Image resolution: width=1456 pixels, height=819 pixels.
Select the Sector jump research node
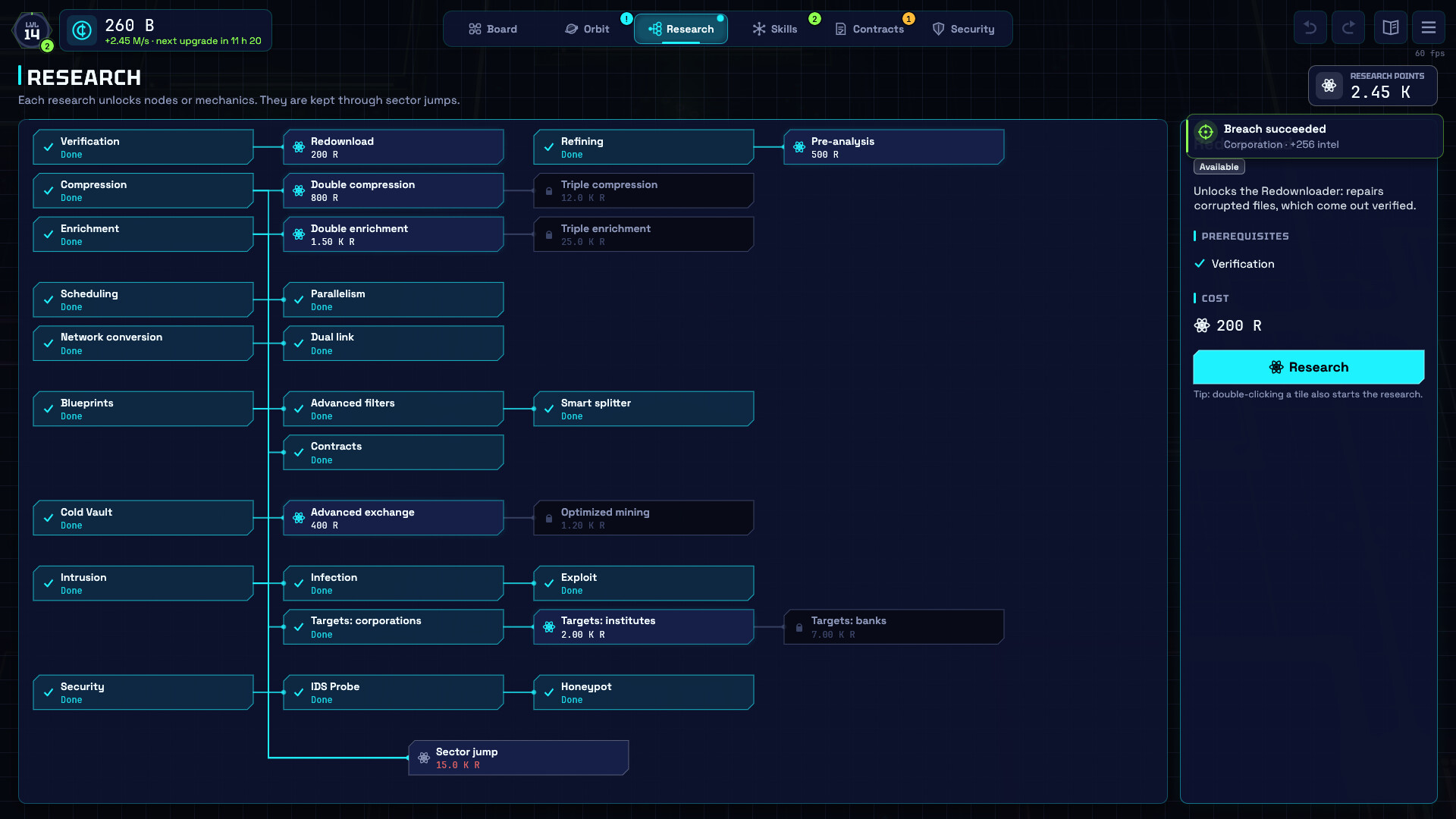tap(519, 758)
